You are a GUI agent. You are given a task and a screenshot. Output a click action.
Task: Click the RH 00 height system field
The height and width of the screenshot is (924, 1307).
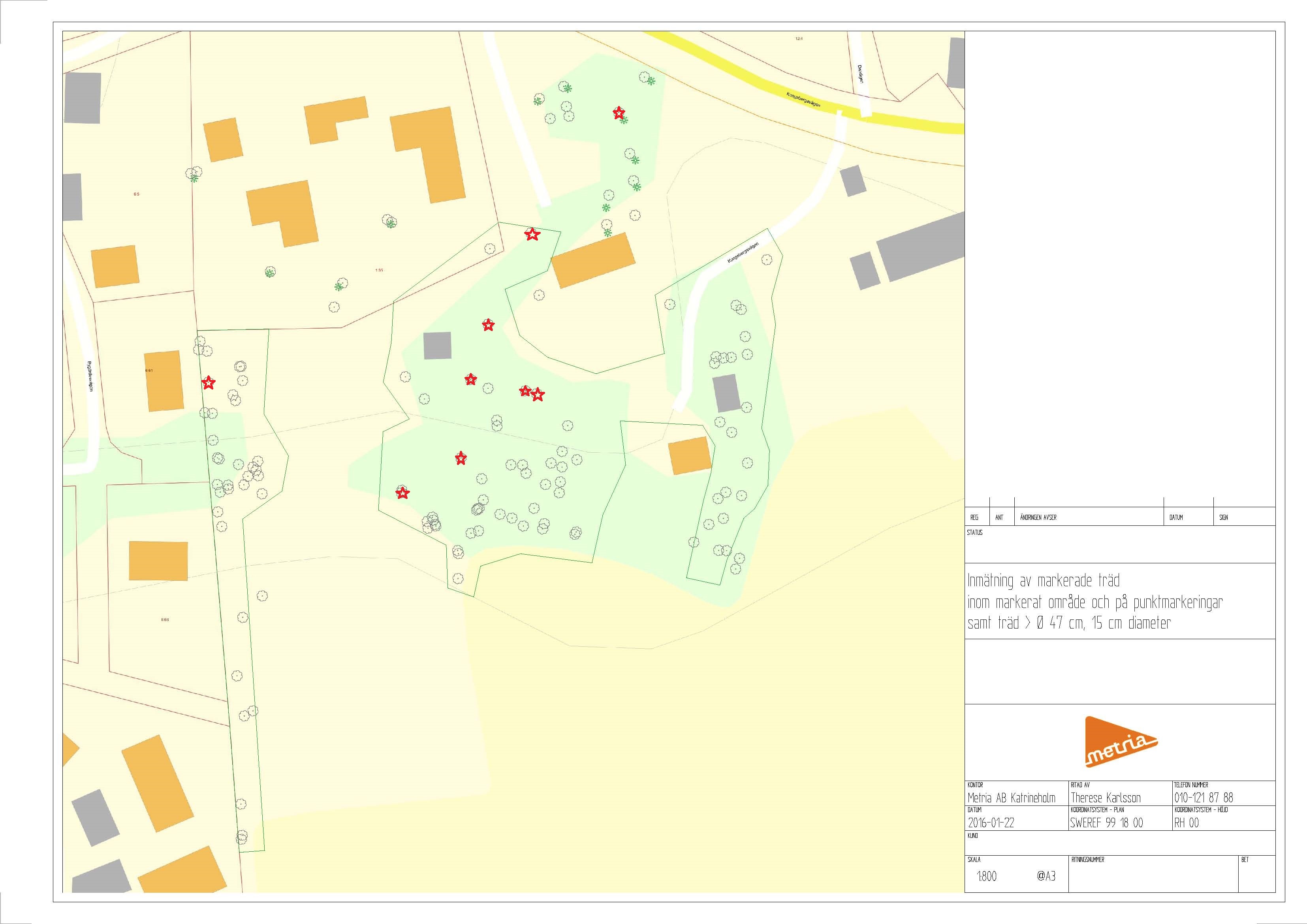tap(1187, 822)
